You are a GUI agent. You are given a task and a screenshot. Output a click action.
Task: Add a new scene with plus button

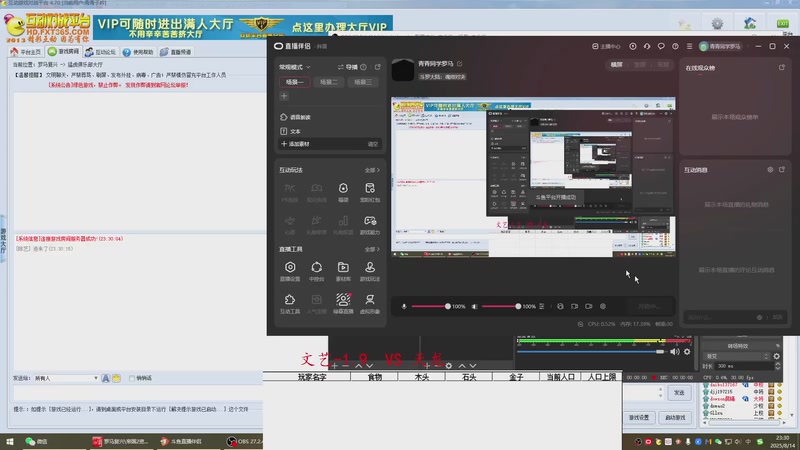[284, 96]
